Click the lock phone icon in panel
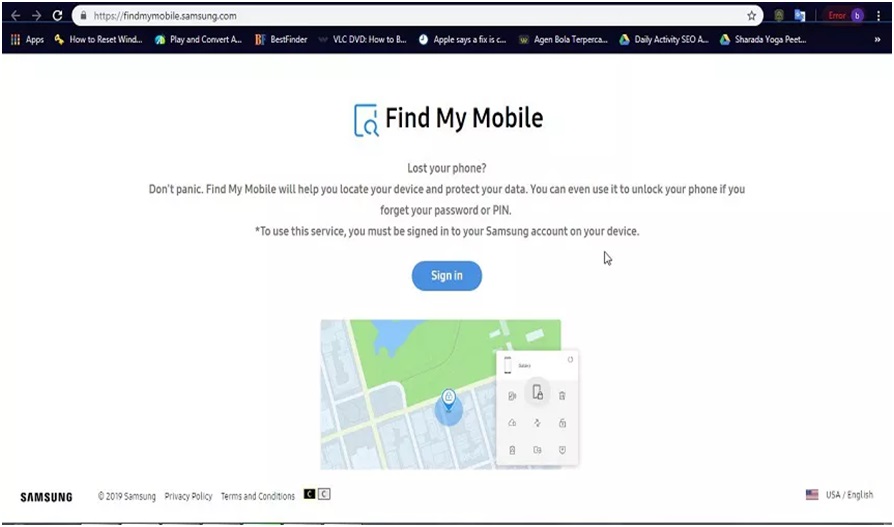Screen dimensions: 894x527 tap(537, 392)
